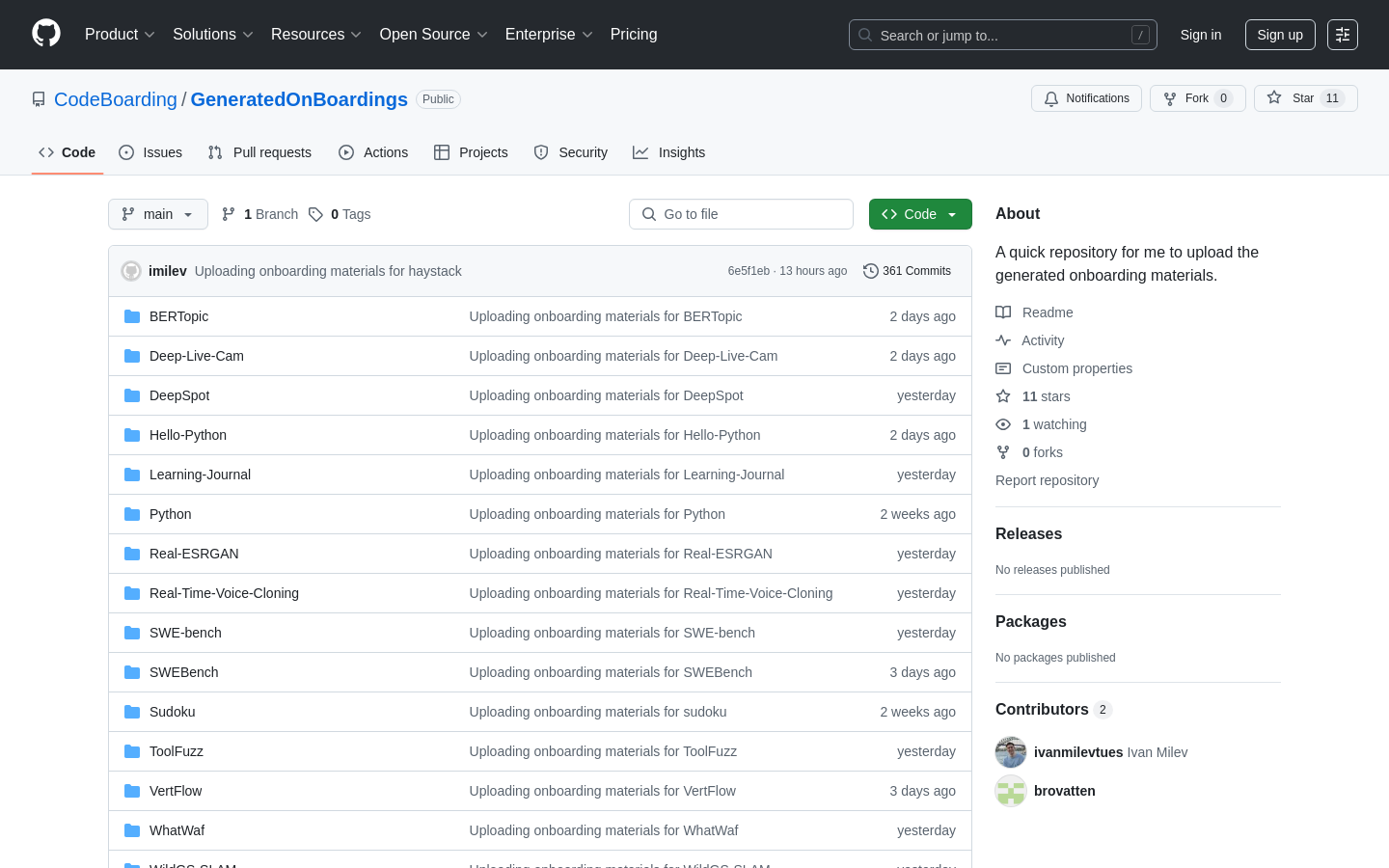Image resolution: width=1389 pixels, height=868 pixels.
Task: Click the Python folder icon
Action: click(132, 514)
